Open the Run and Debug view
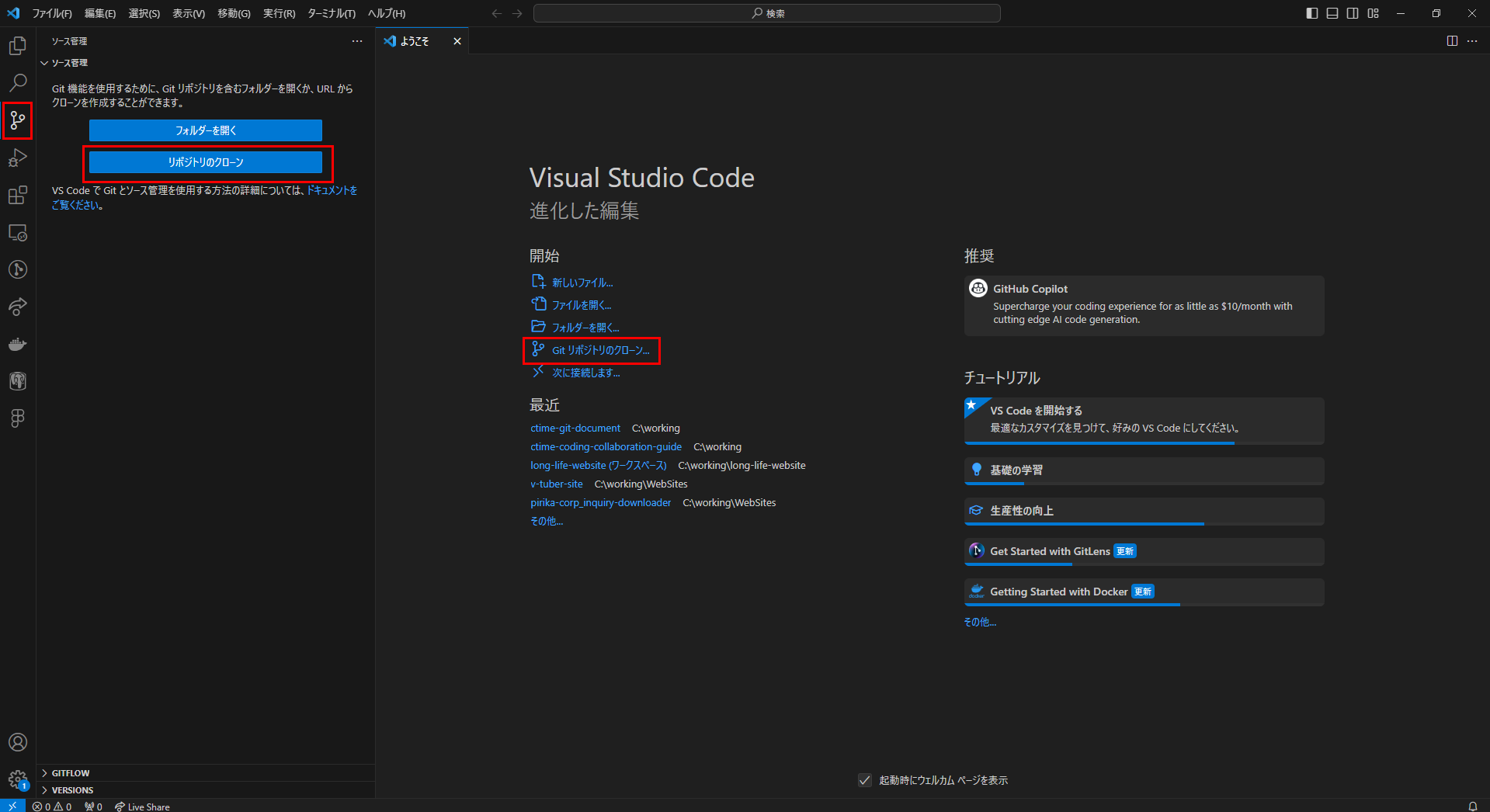The image size is (1490, 812). point(17,158)
